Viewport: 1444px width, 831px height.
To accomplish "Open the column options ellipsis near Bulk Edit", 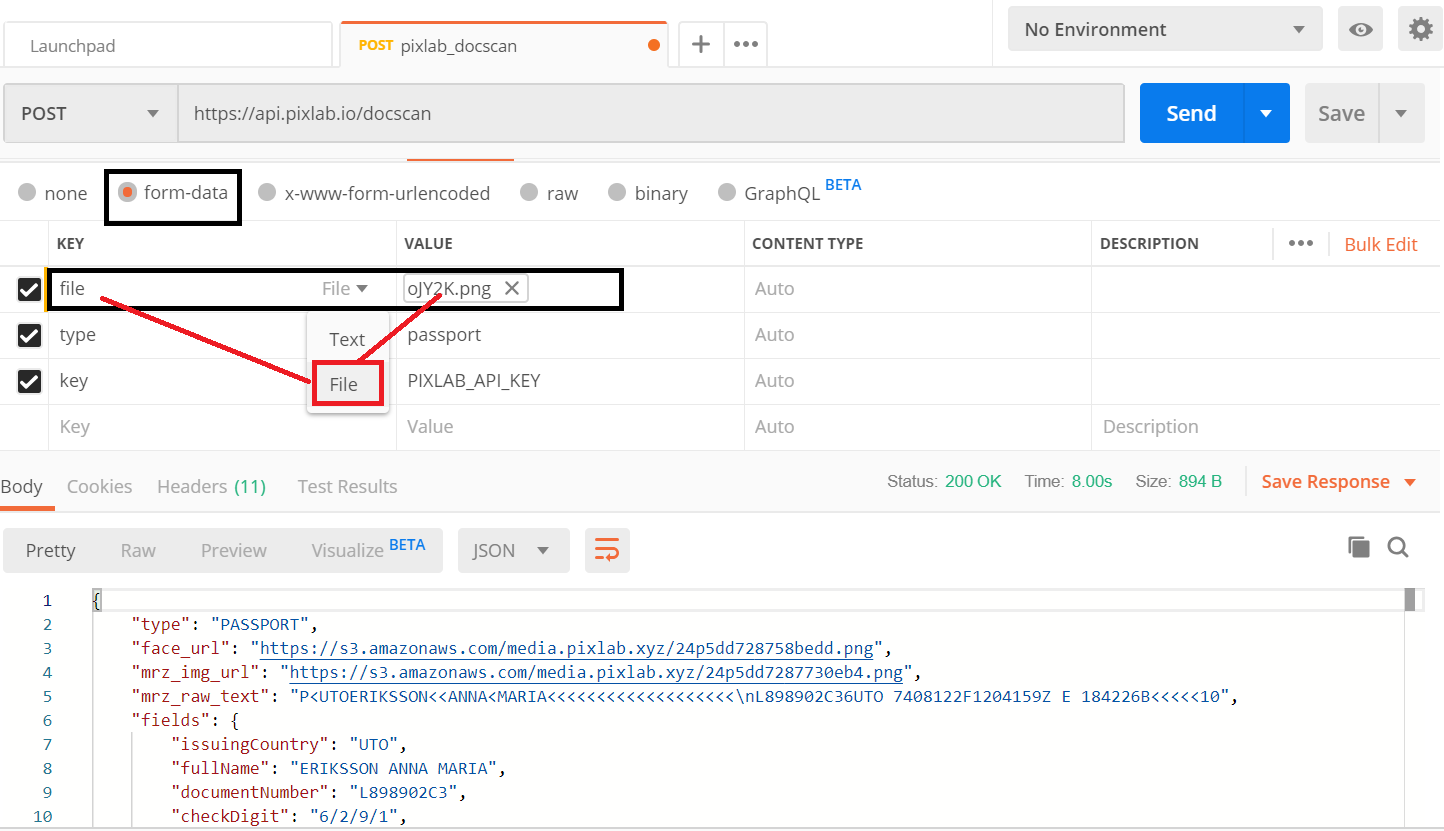I will tap(1300, 244).
